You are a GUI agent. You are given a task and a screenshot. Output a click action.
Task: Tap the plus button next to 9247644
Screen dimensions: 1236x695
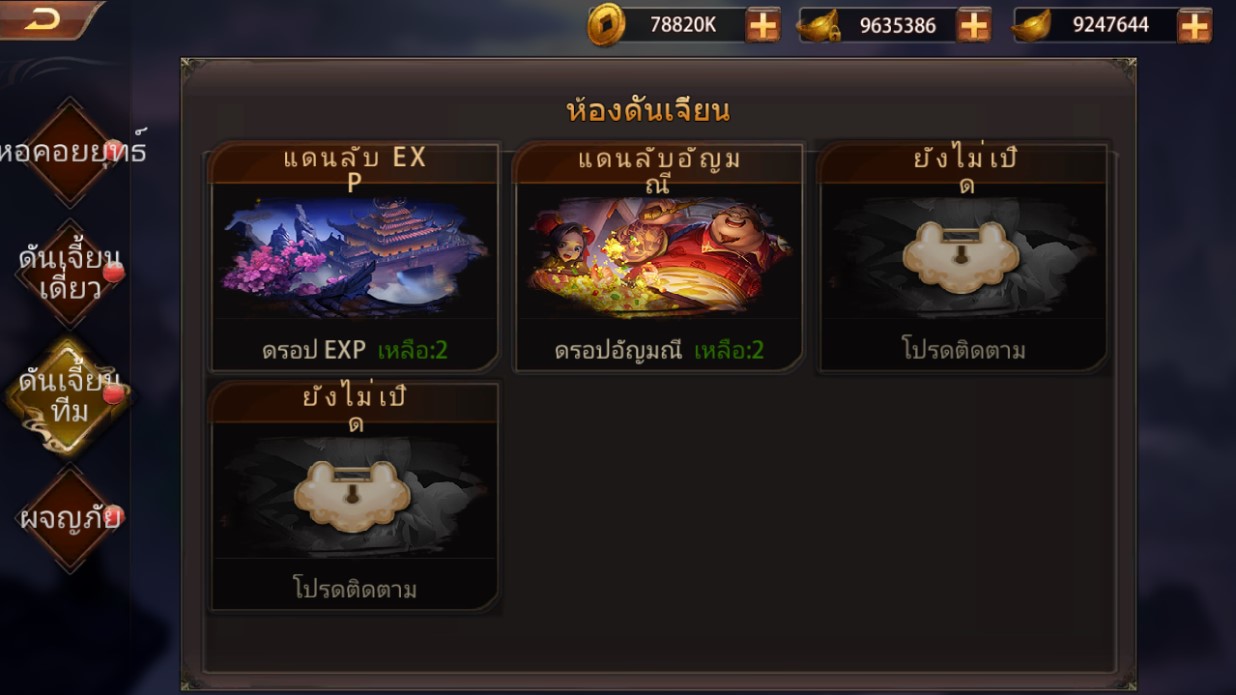pos(1193,25)
